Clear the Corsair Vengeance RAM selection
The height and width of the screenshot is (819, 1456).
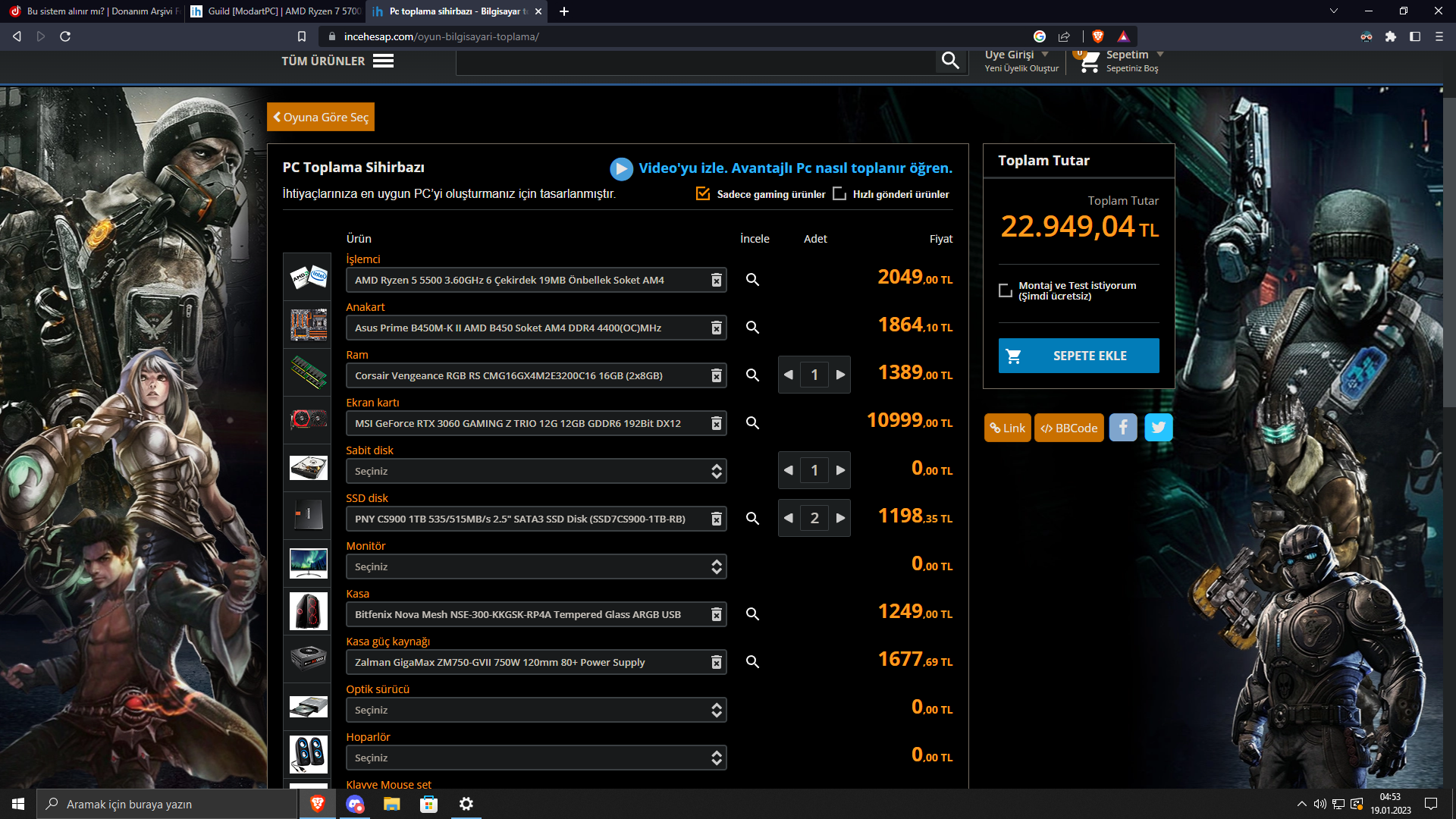[x=716, y=375]
